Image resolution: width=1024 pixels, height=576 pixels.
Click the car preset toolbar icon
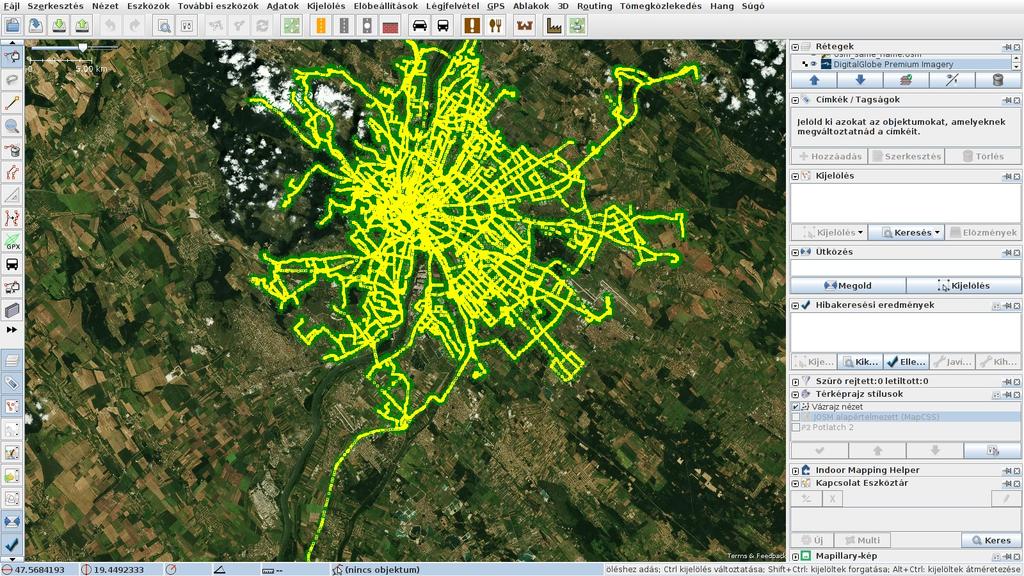[419, 25]
